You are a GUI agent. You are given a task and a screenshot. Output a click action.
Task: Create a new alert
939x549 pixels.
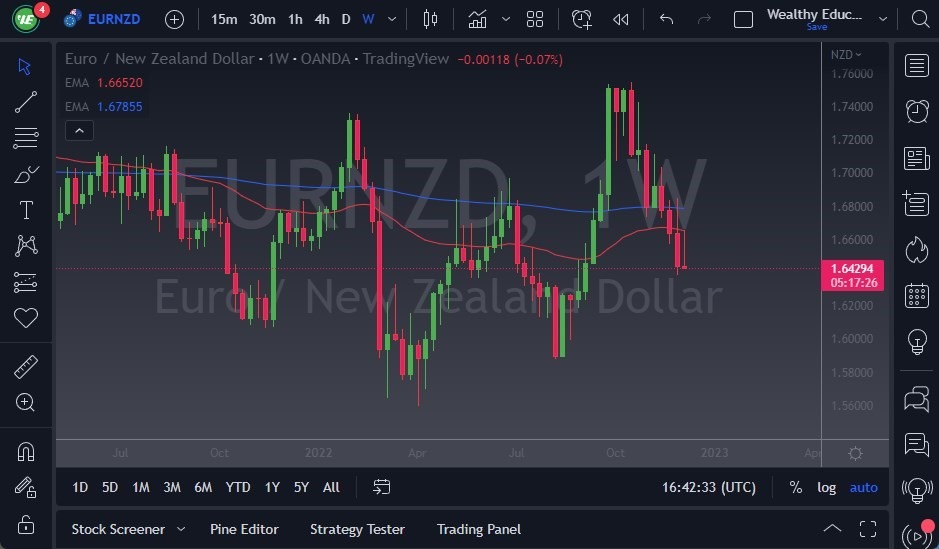click(581, 19)
